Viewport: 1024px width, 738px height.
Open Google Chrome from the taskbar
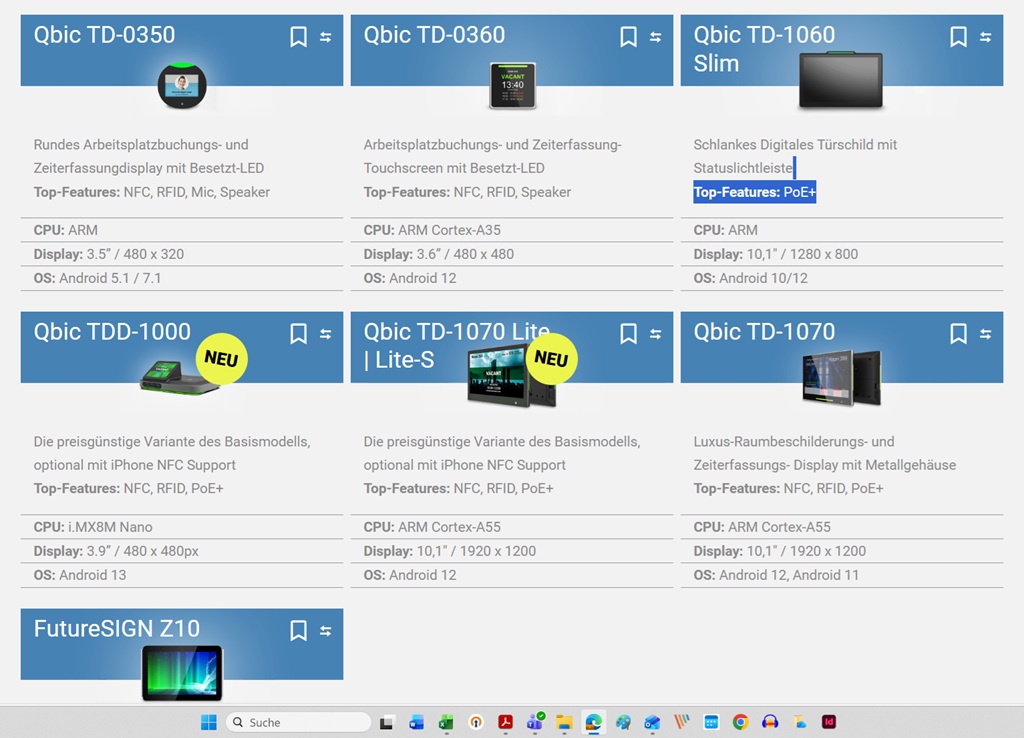pyautogui.click(x=740, y=722)
